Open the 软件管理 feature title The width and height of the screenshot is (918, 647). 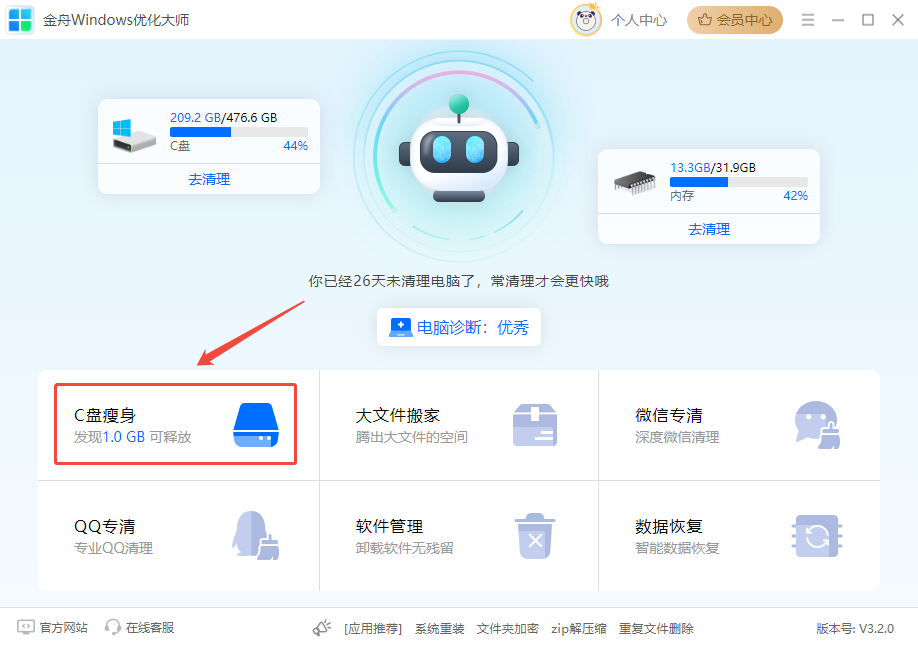coord(389,526)
